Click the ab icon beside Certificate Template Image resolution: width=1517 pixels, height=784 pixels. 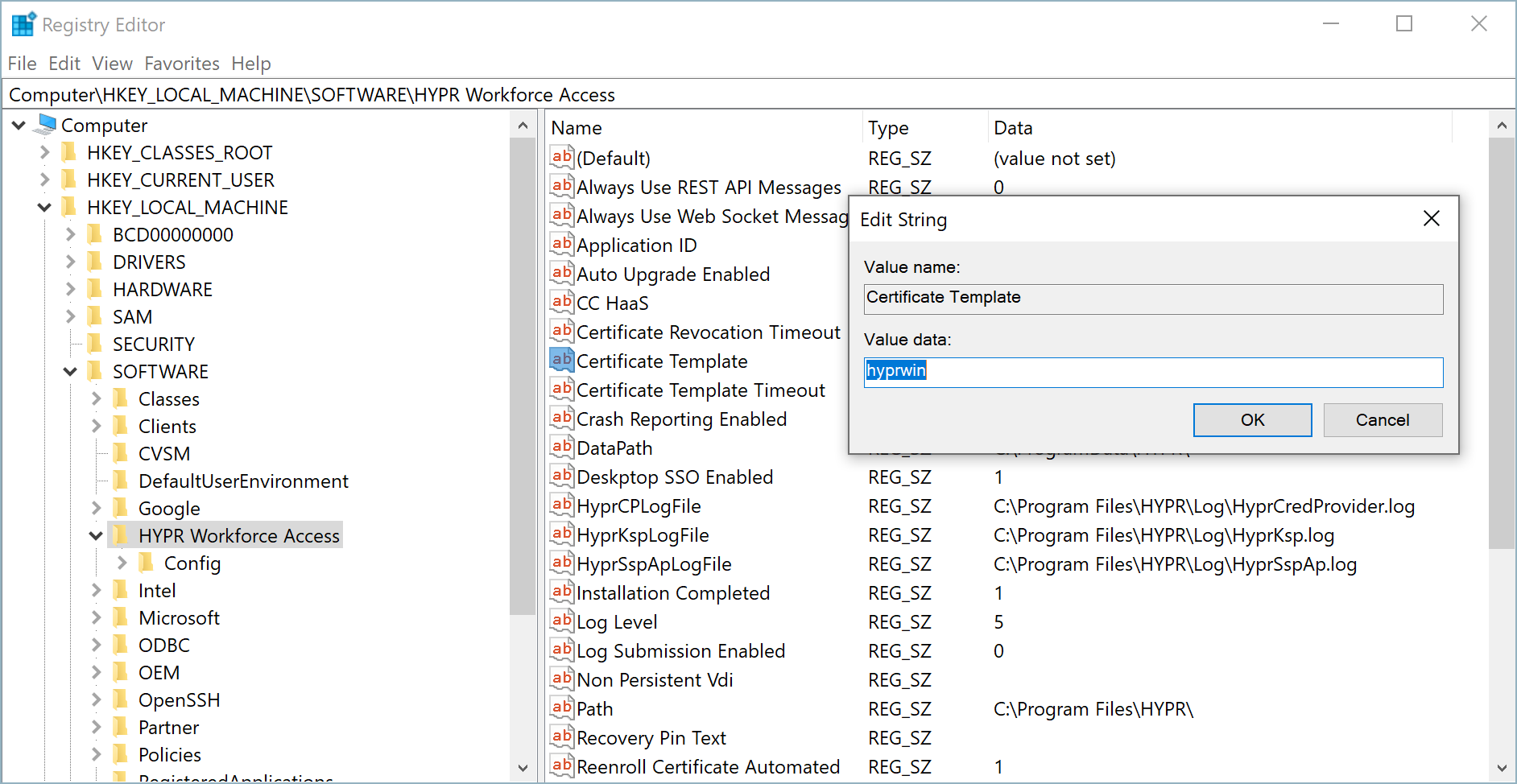[561, 361]
